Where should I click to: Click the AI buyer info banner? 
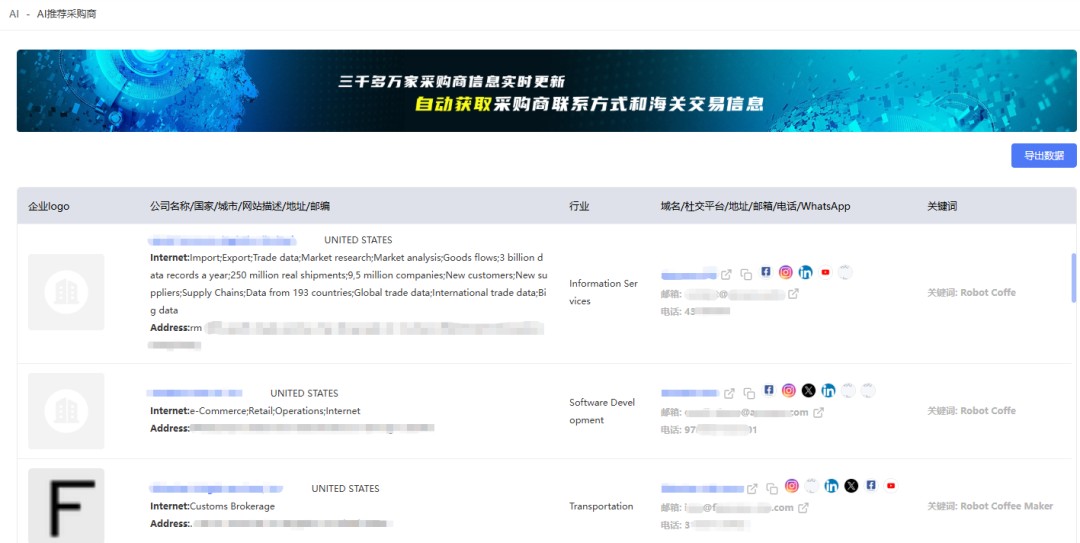[546, 90]
